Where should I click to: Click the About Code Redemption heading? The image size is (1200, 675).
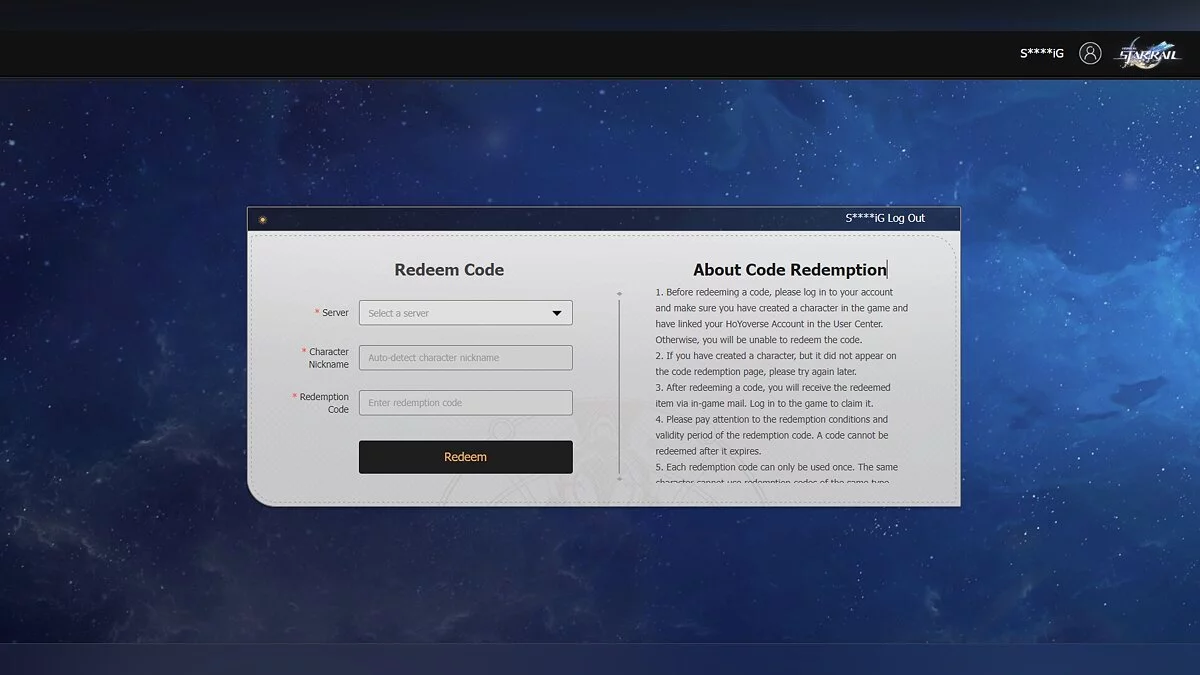coord(790,270)
